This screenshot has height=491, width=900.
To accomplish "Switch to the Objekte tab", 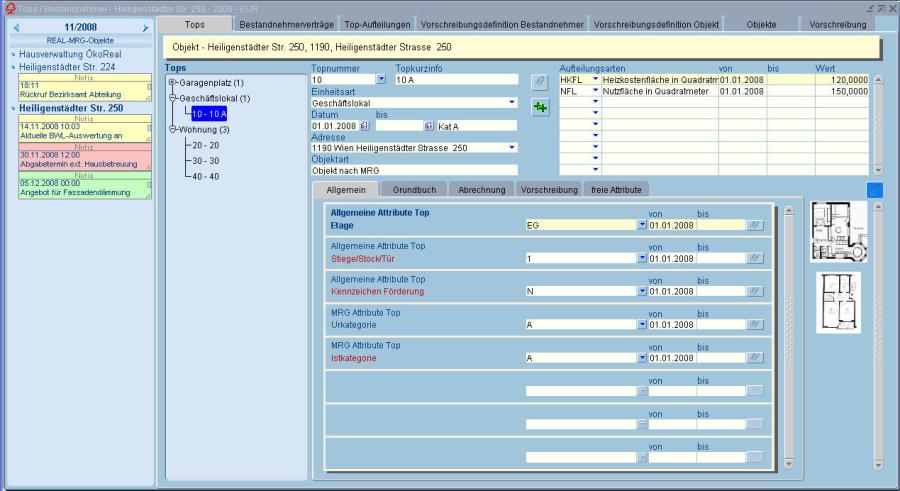I will (762, 25).
